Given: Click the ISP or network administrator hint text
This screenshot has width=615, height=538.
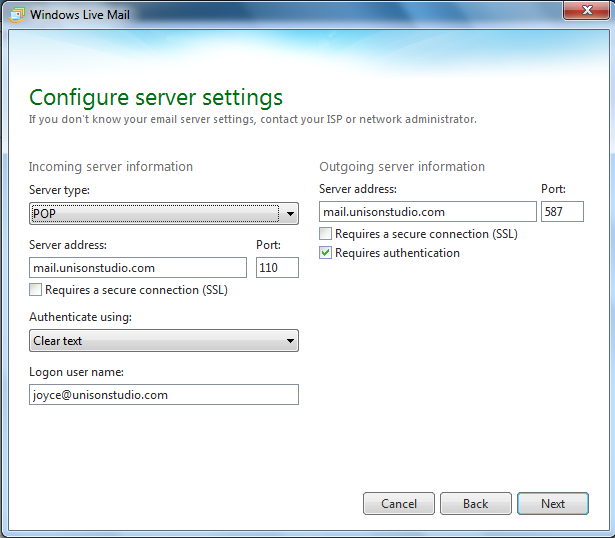Looking at the screenshot, I should coord(253,119).
